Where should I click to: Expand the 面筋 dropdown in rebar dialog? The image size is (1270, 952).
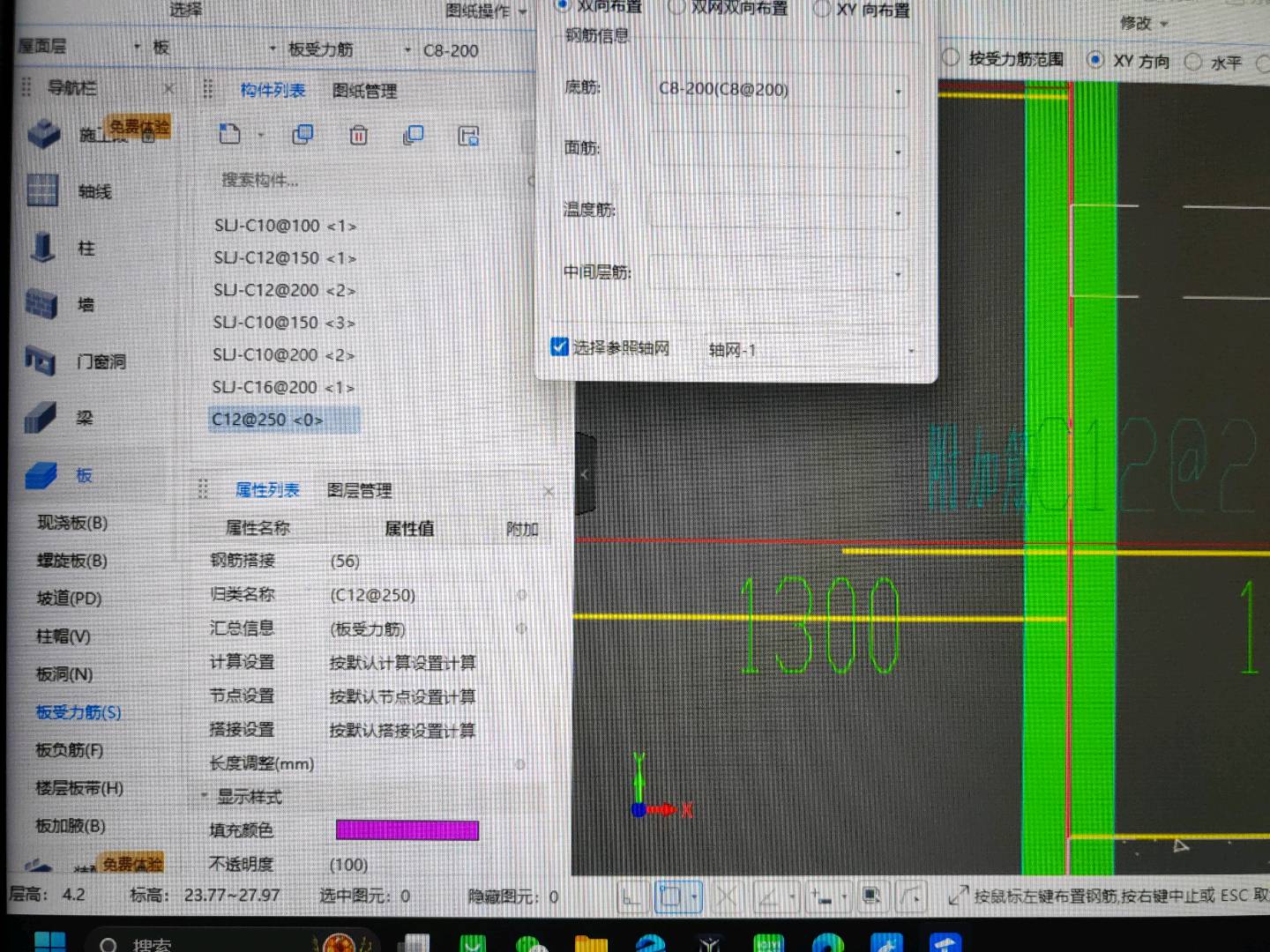pos(898,152)
